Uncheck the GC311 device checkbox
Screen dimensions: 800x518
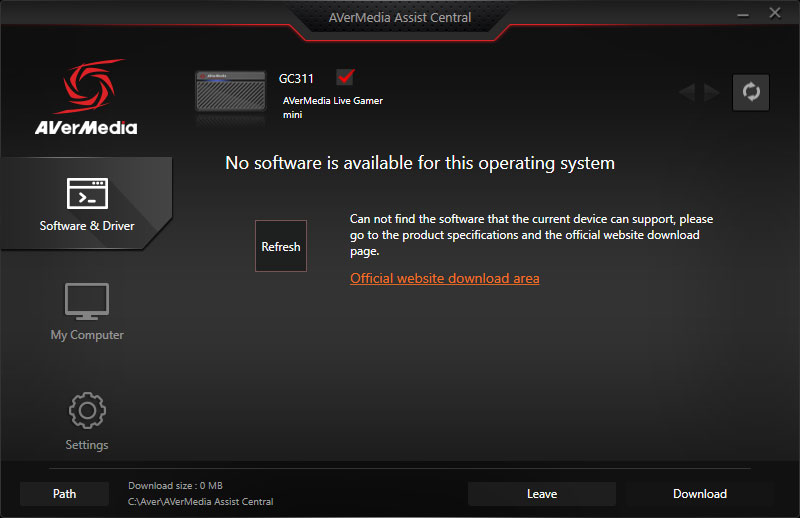(346, 77)
